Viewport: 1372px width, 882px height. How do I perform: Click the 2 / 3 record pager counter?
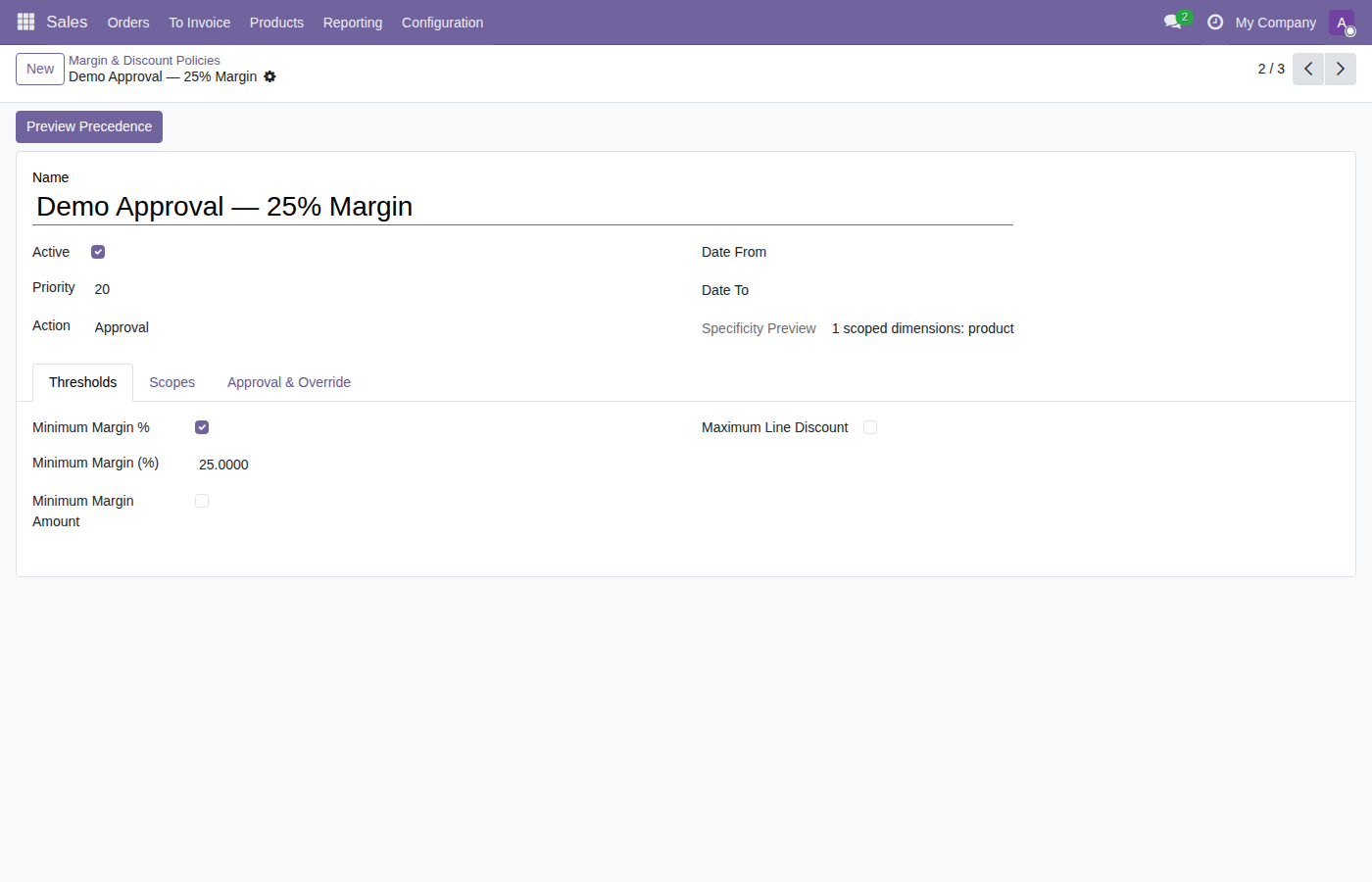pyautogui.click(x=1271, y=69)
